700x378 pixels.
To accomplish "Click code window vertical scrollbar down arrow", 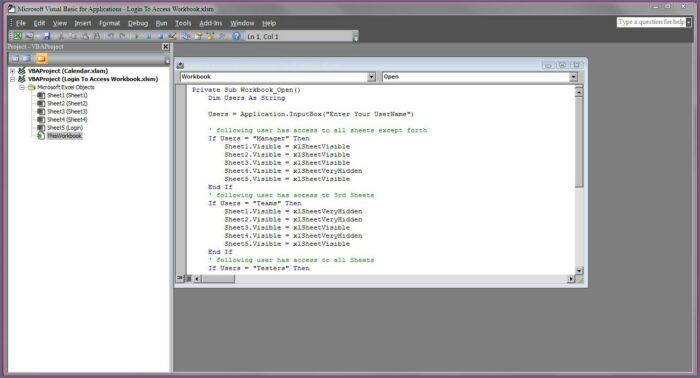I will pos(579,270).
